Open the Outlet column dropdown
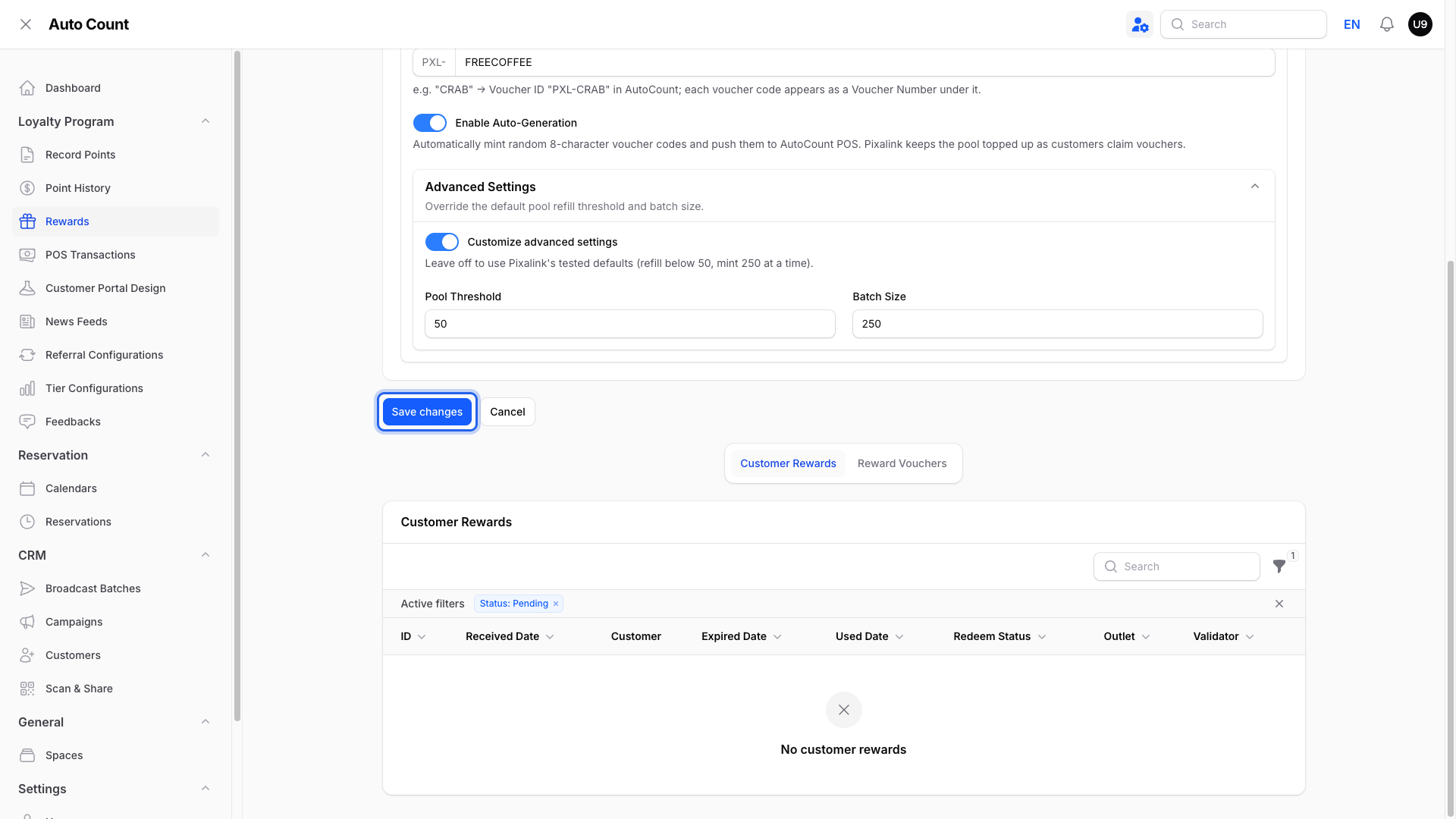This screenshot has width=1456, height=819. pos(1146,637)
